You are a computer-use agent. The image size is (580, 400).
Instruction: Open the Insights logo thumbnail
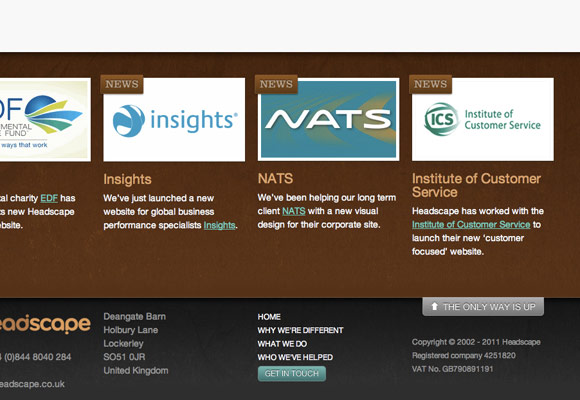click(174, 120)
